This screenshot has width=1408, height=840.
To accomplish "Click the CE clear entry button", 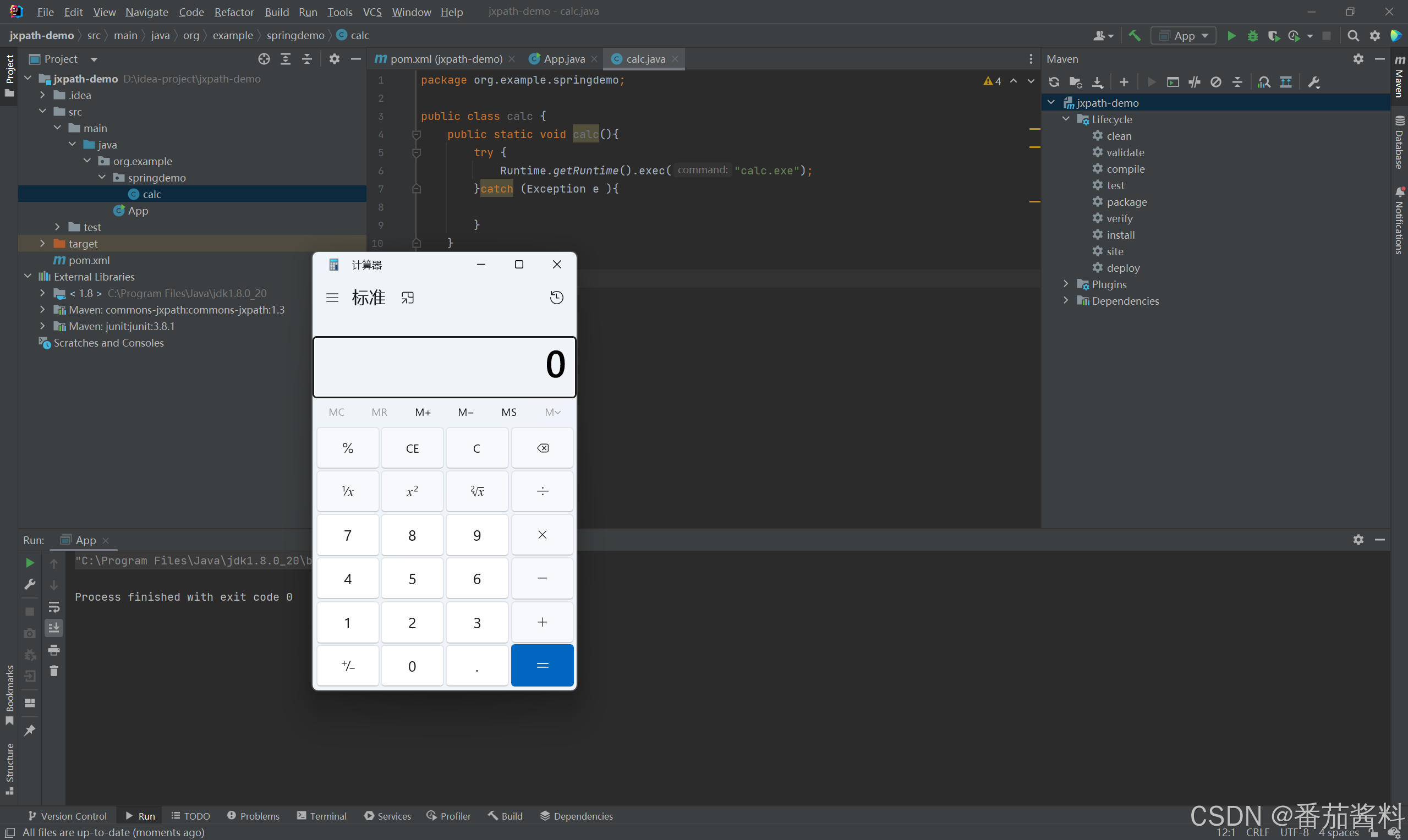I will (412, 447).
